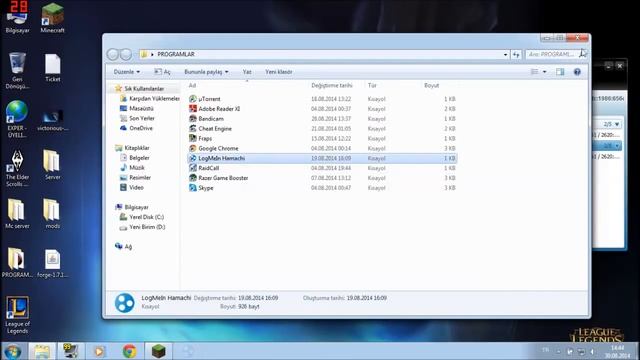Screen dimensions: 640x360
Task: Select the Geri Dönüşüm recycle bin icon
Action: coord(17,71)
